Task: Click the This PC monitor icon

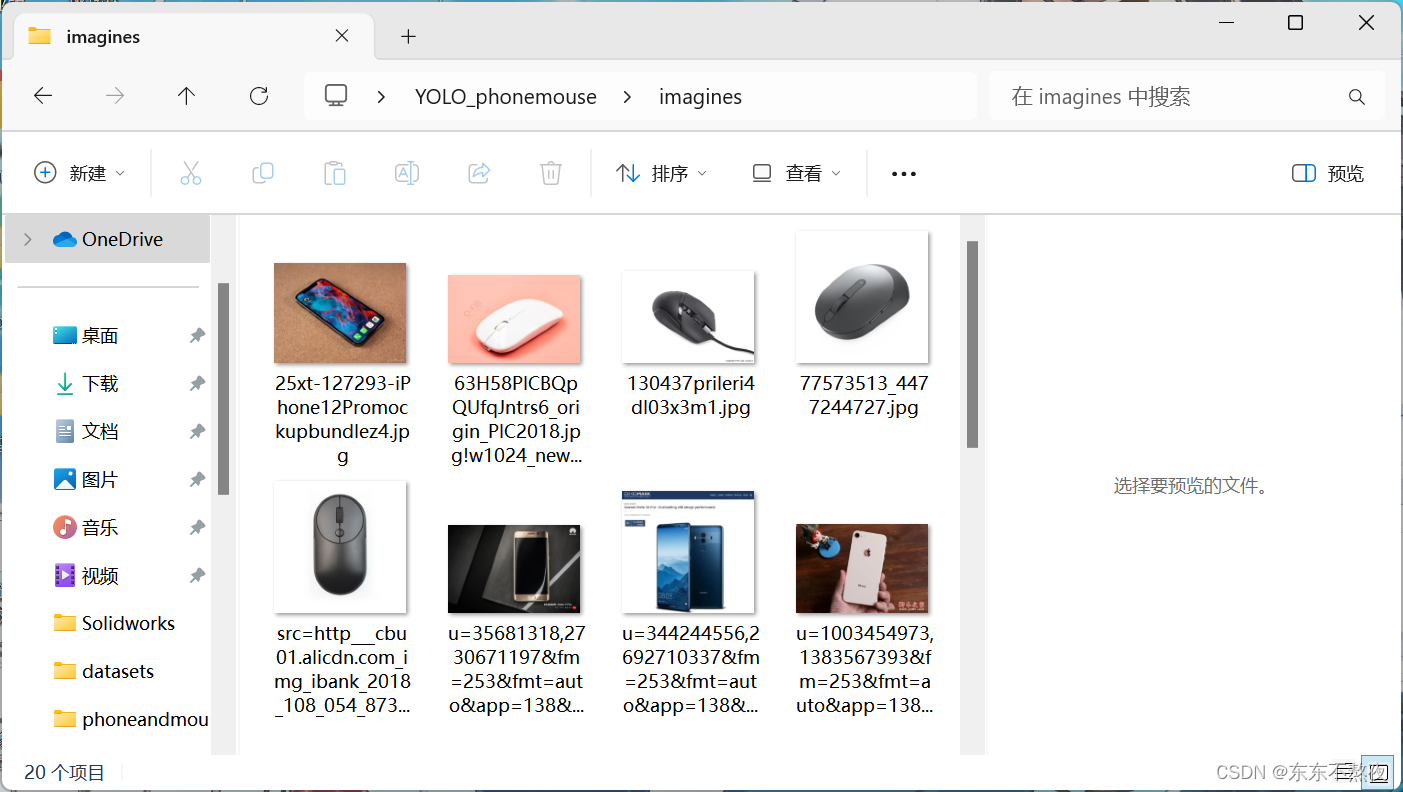Action: pyautogui.click(x=336, y=96)
